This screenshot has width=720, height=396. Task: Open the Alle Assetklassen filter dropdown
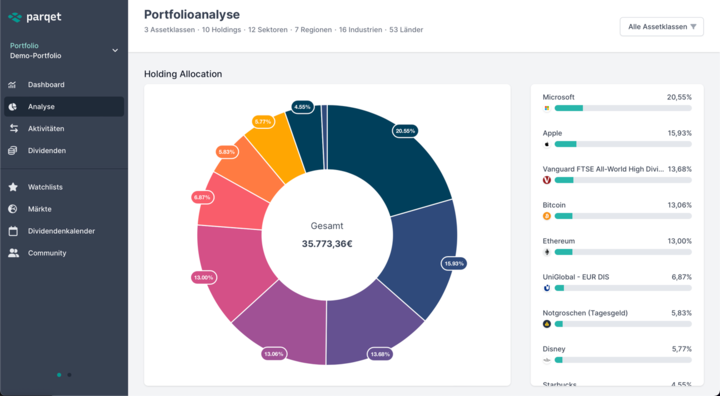(662, 27)
